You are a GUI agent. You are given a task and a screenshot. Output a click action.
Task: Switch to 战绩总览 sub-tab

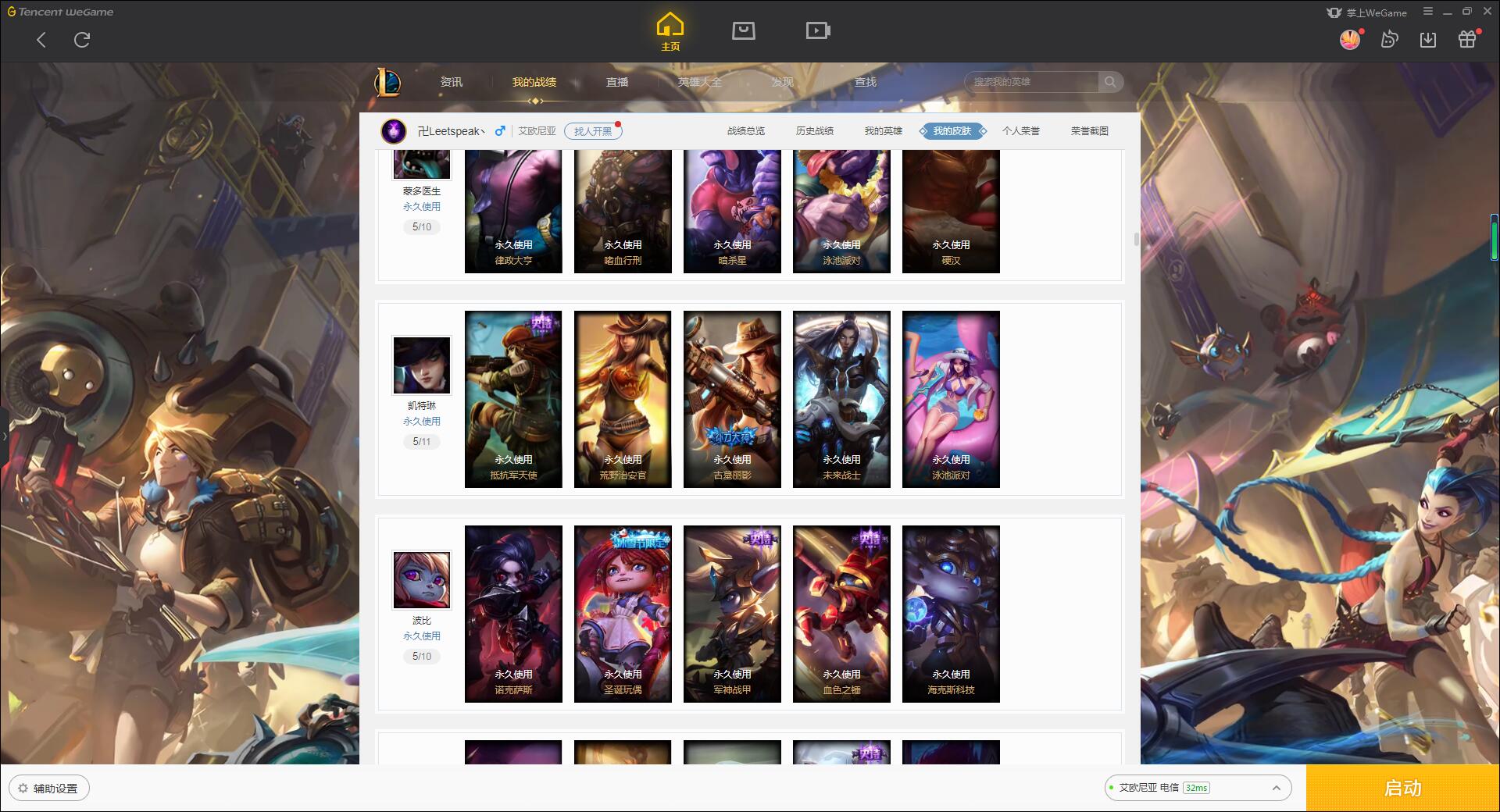click(746, 131)
